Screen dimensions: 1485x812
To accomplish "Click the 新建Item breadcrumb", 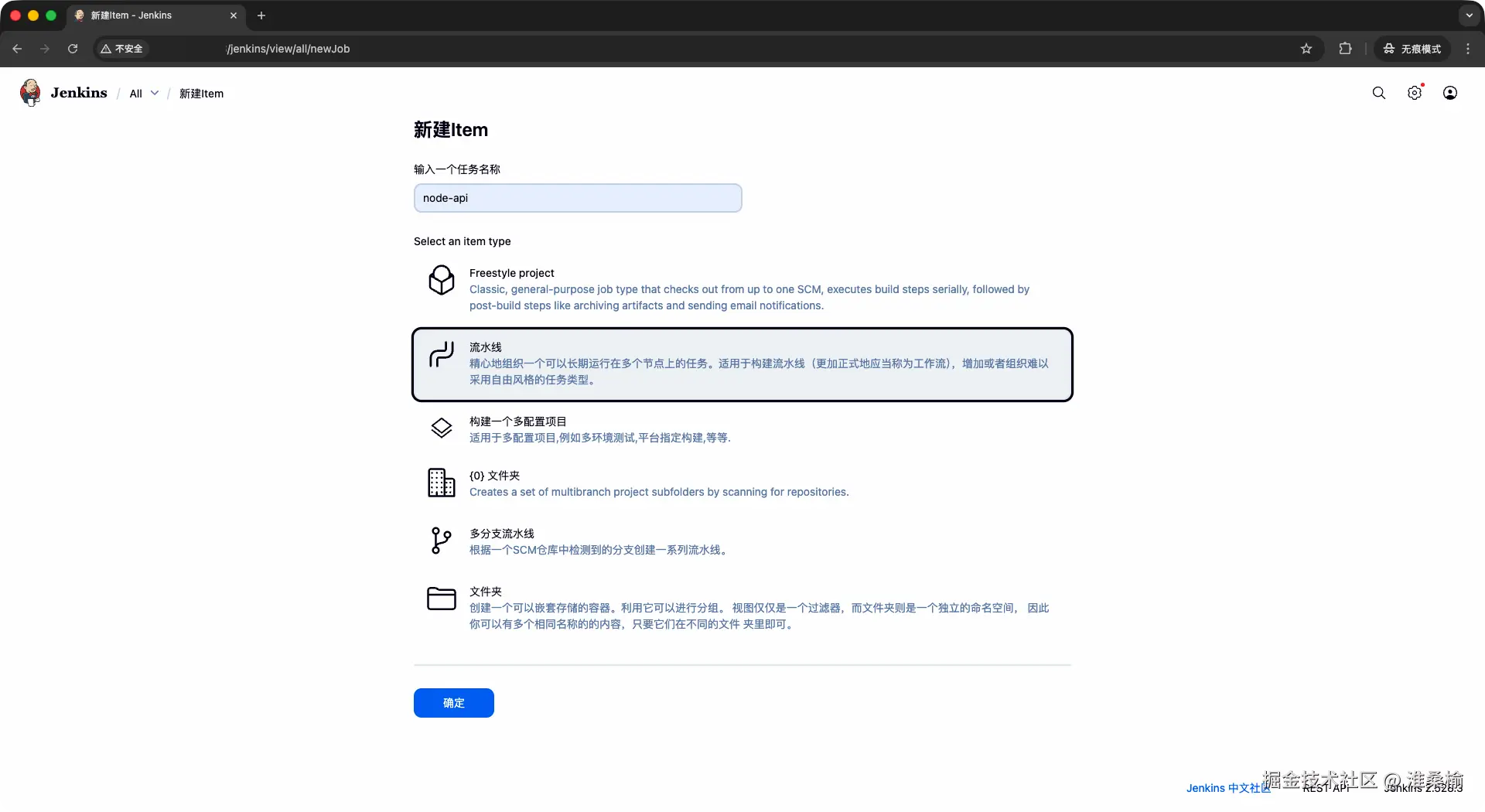I will [201, 94].
